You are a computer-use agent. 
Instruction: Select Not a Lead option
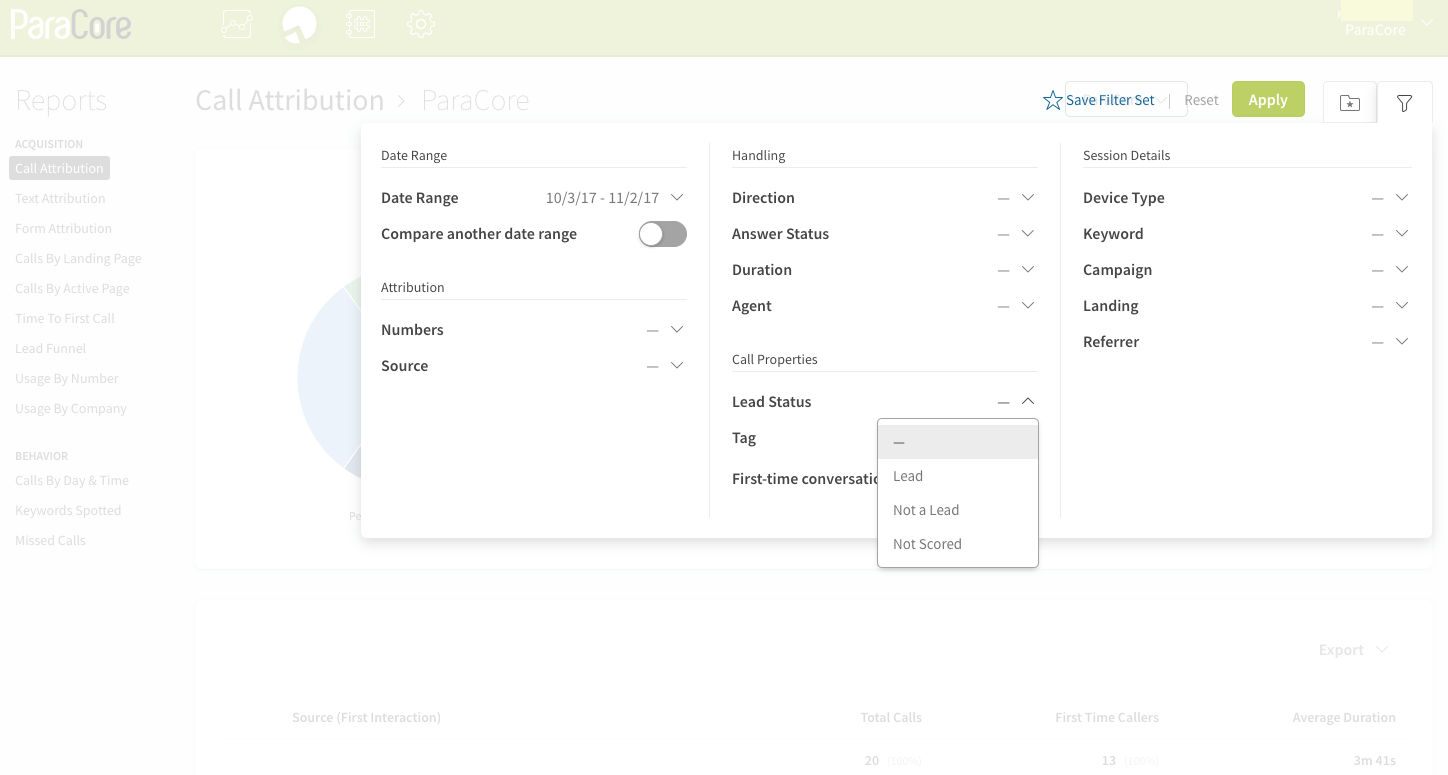[958, 510]
